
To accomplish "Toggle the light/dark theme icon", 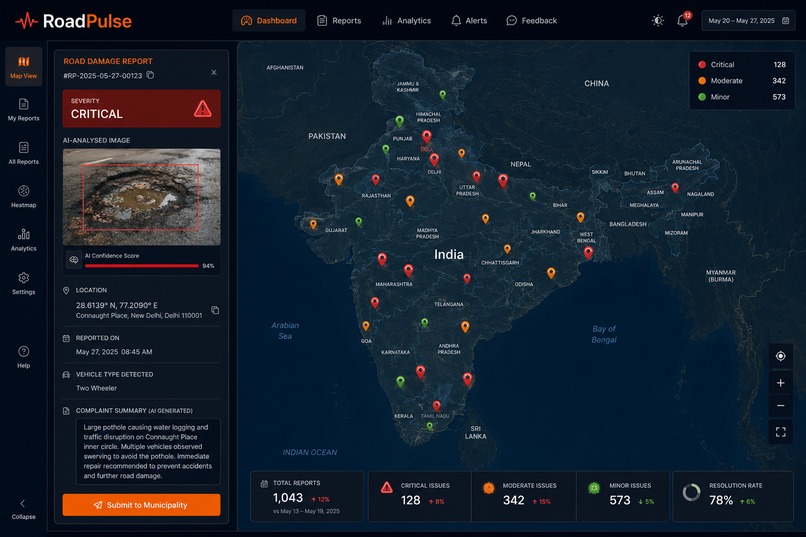I will click(x=657, y=21).
